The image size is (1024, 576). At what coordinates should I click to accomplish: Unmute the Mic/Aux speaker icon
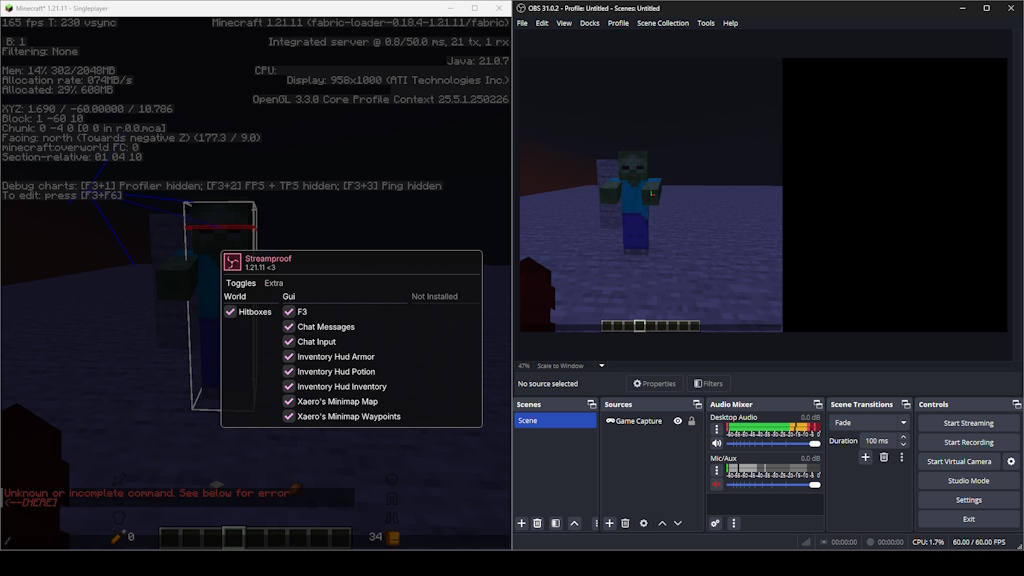[716, 484]
